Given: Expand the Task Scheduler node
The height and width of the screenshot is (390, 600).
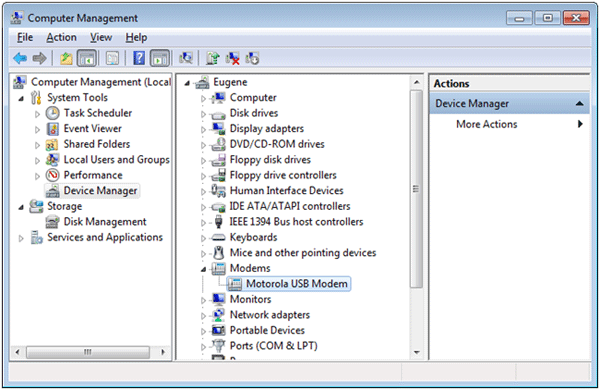Looking at the screenshot, I should click(38, 114).
